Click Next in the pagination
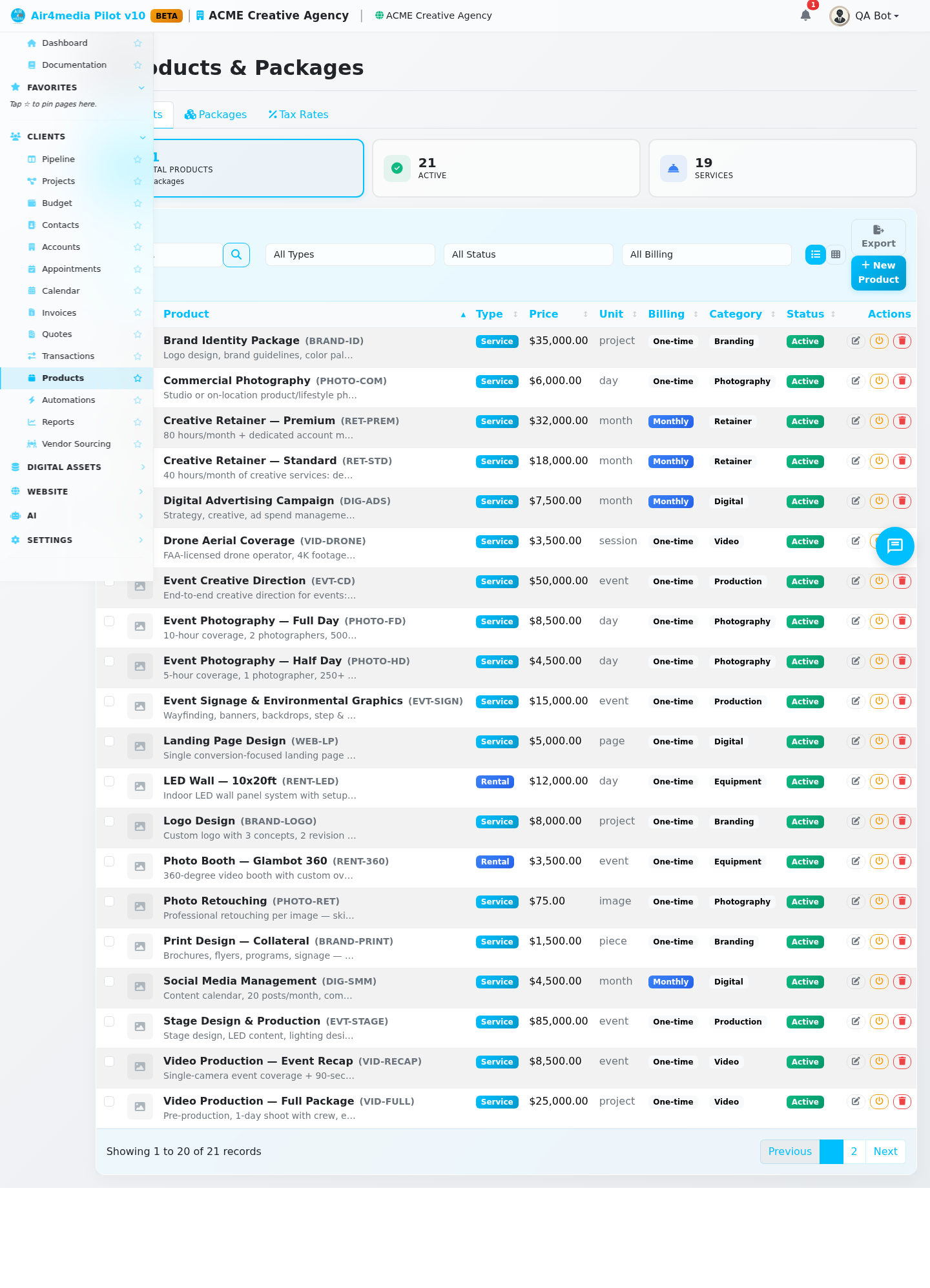 (885, 1152)
